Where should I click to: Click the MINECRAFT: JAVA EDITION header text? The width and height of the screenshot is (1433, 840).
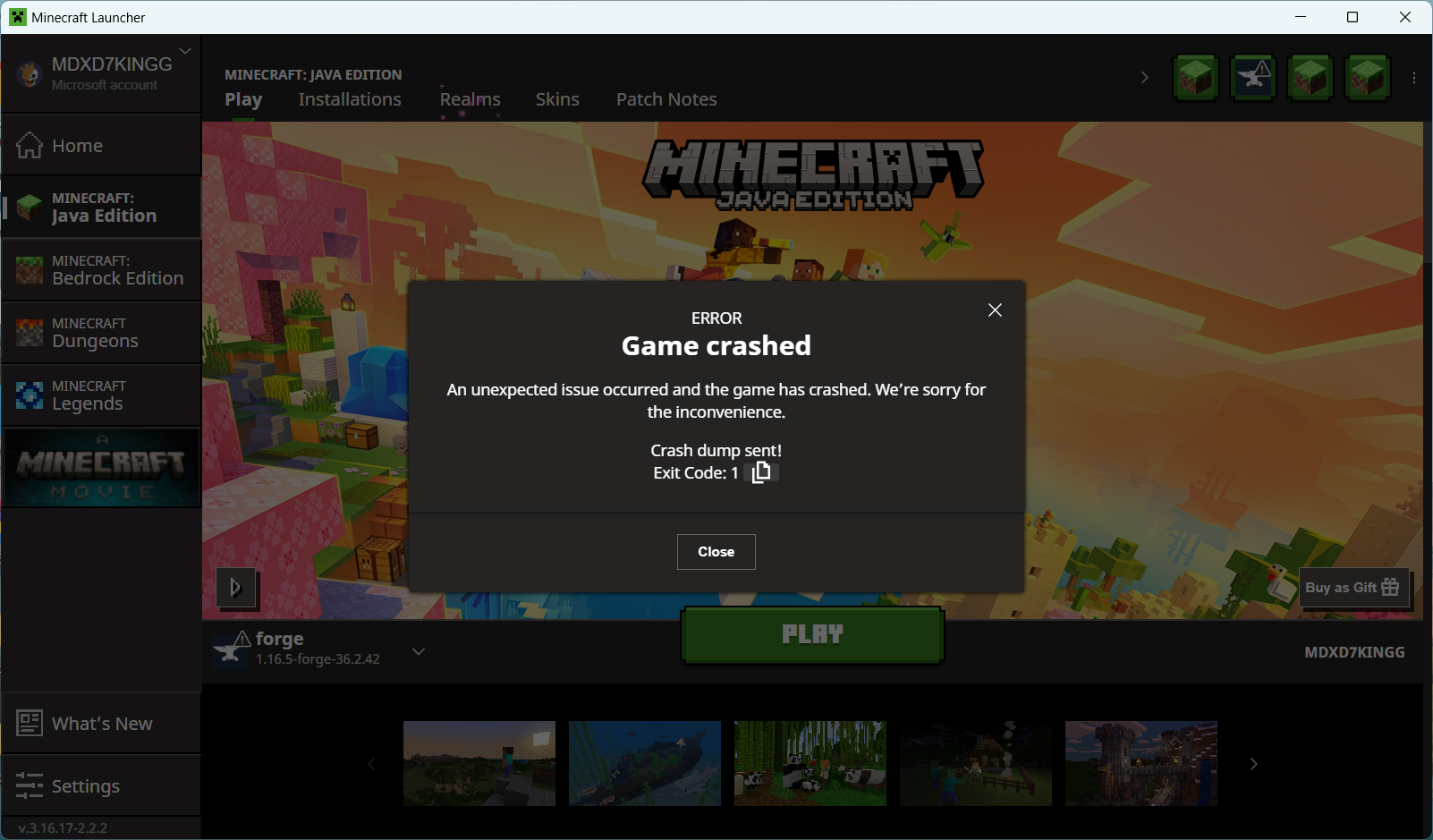[x=313, y=75]
